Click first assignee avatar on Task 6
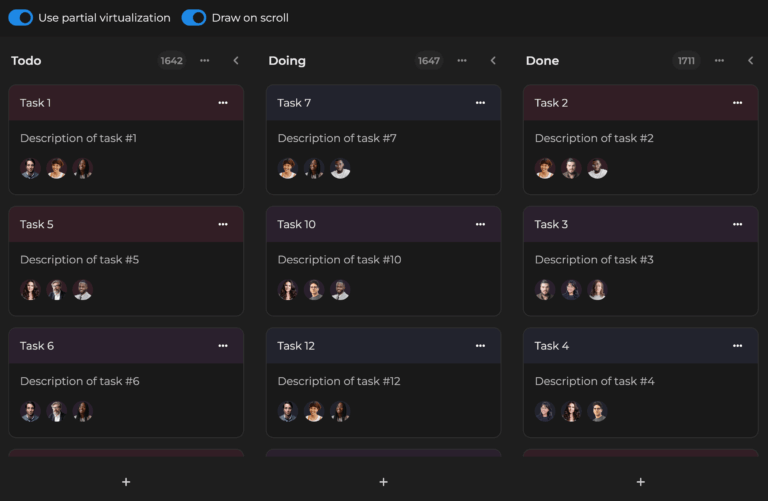This screenshot has width=768, height=501. click(x=30, y=411)
